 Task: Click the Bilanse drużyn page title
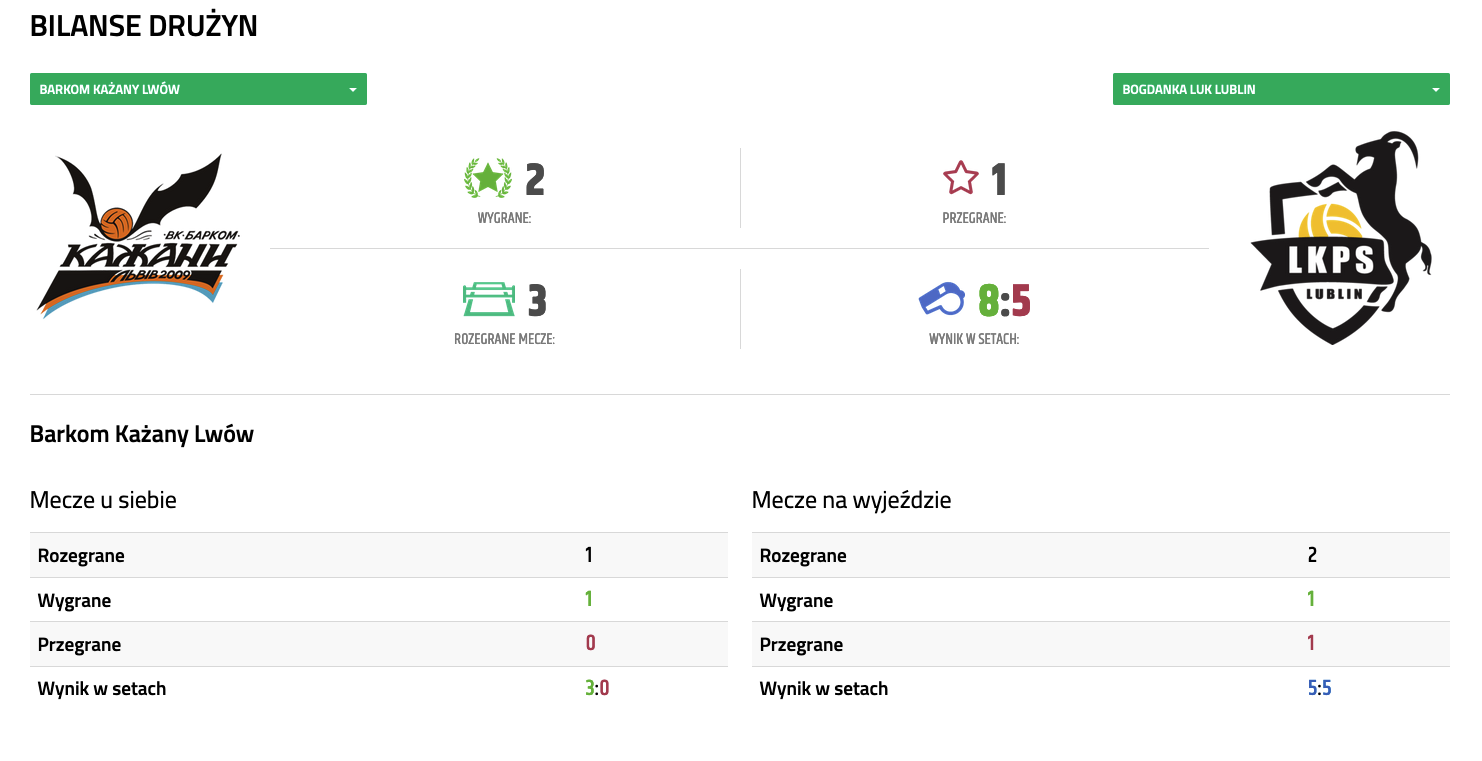pyautogui.click(x=144, y=27)
